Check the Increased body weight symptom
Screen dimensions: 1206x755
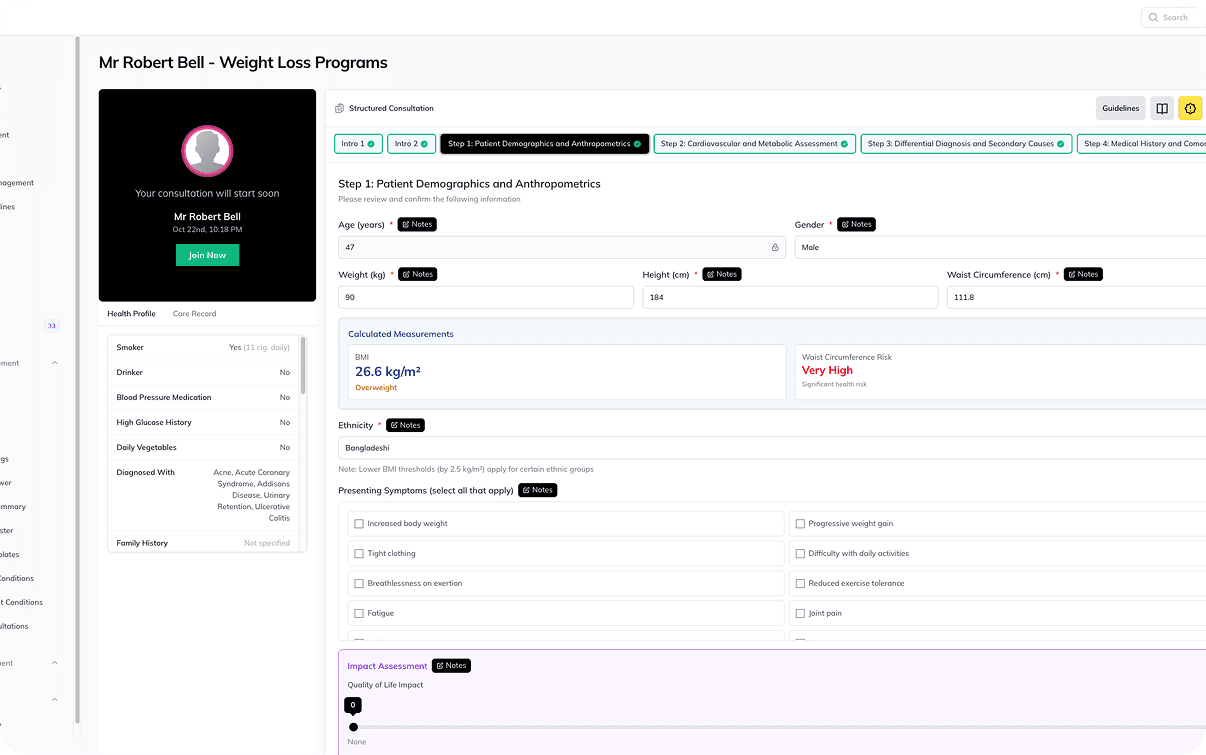(x=359, y=523)
